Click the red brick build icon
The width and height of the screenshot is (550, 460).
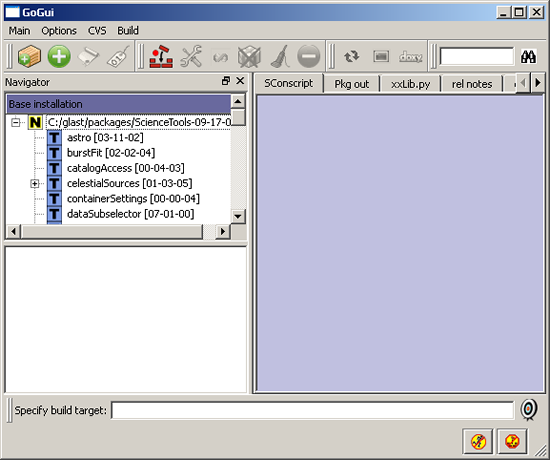[161, 56]
